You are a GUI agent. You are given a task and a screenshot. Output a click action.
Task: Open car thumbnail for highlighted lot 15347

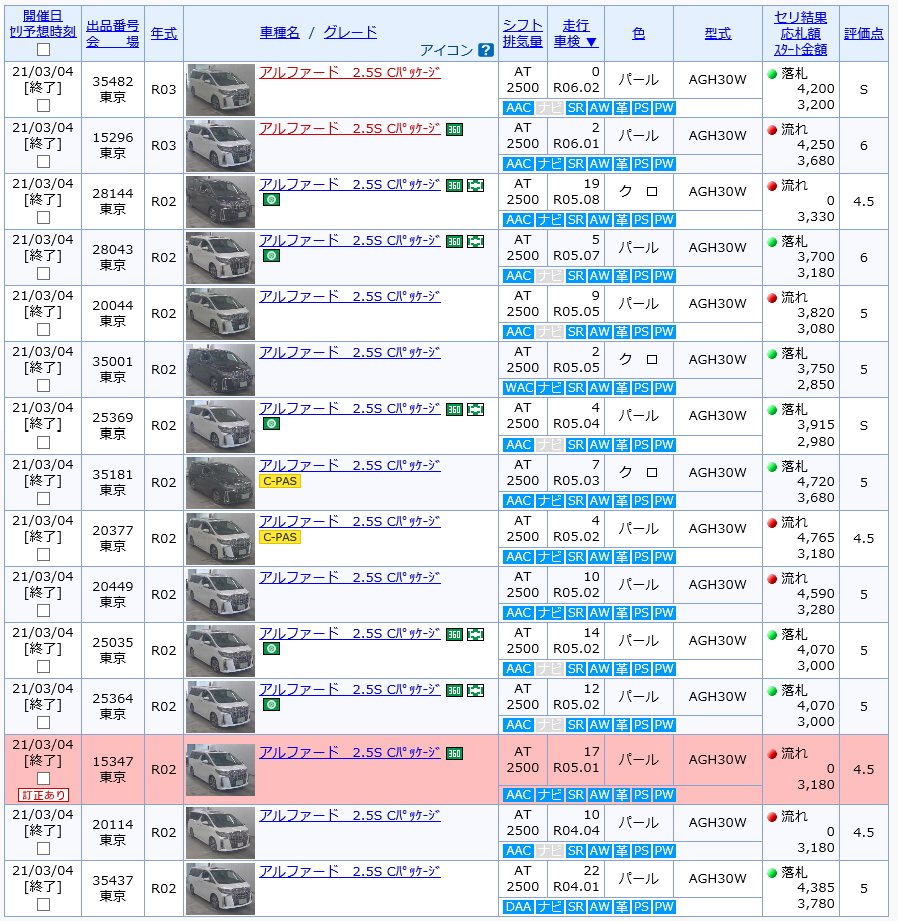pos(220,769)
